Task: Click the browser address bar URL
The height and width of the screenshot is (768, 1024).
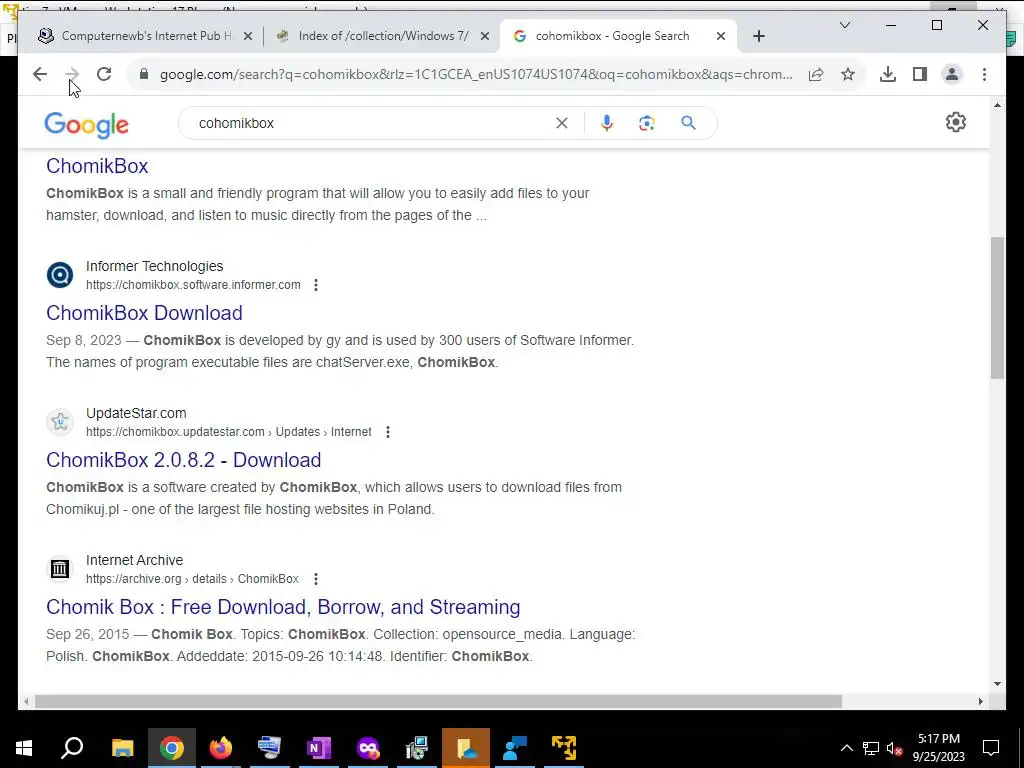Action: click(476, 74)
